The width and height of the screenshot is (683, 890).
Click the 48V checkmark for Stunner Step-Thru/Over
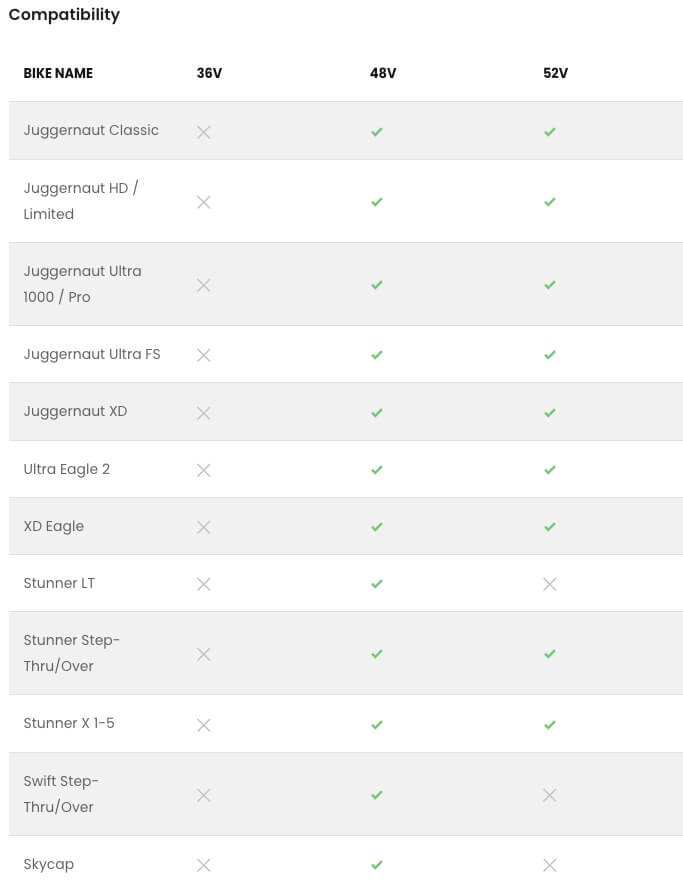click(x=377, y=654)
